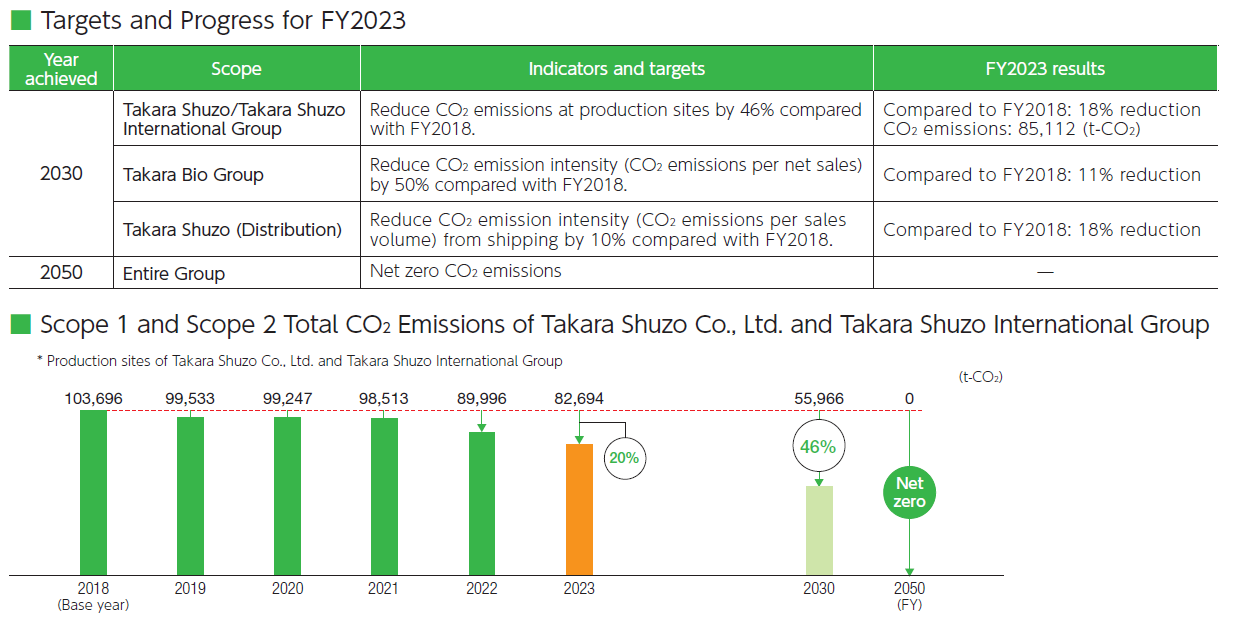Viewport: 1237px width, 621px height.
Task: Select the 46% production sites reduction target text
Action: tap(616, 119)
